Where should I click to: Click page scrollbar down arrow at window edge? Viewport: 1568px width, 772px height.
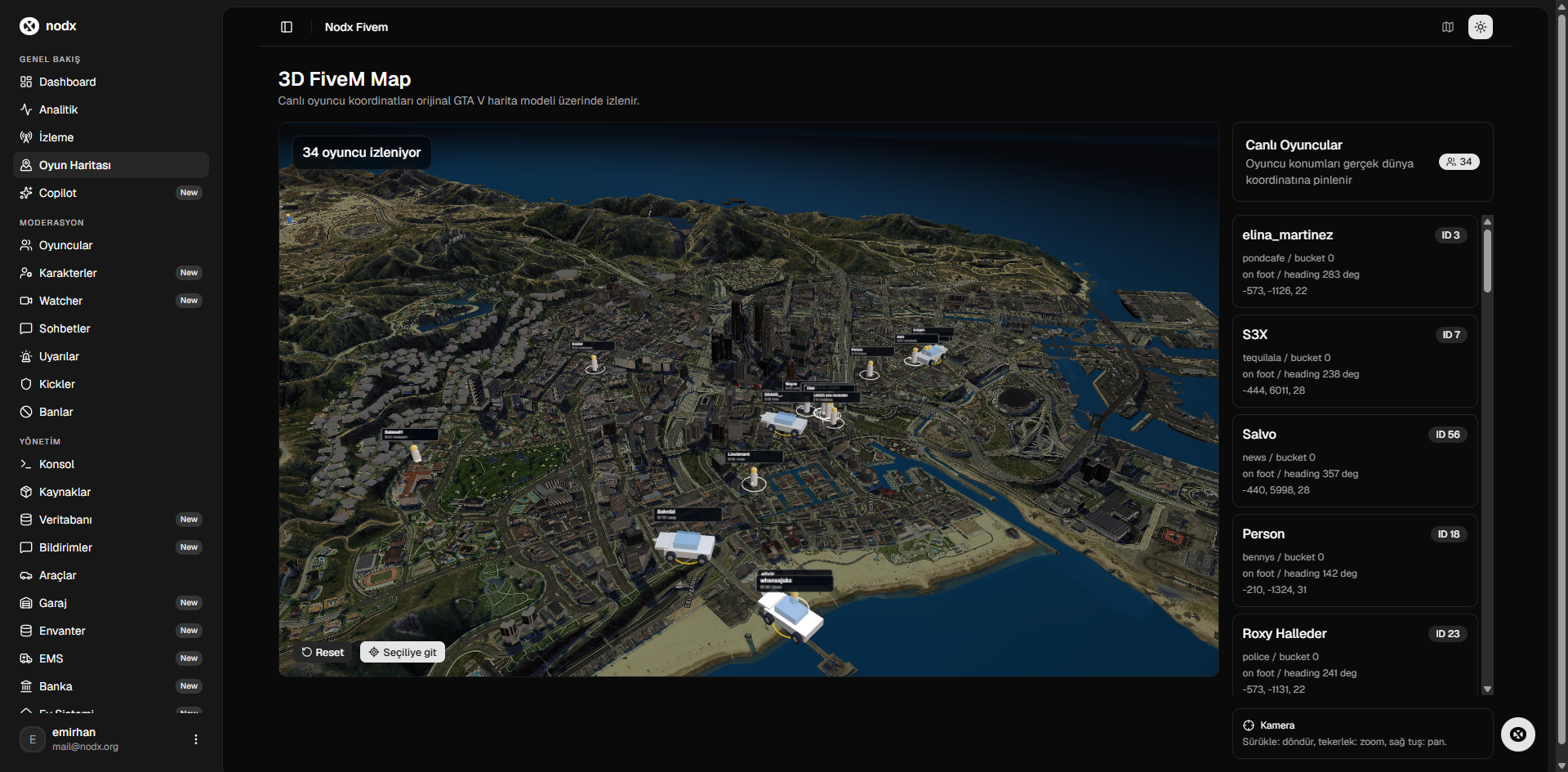pos(1561,765)
